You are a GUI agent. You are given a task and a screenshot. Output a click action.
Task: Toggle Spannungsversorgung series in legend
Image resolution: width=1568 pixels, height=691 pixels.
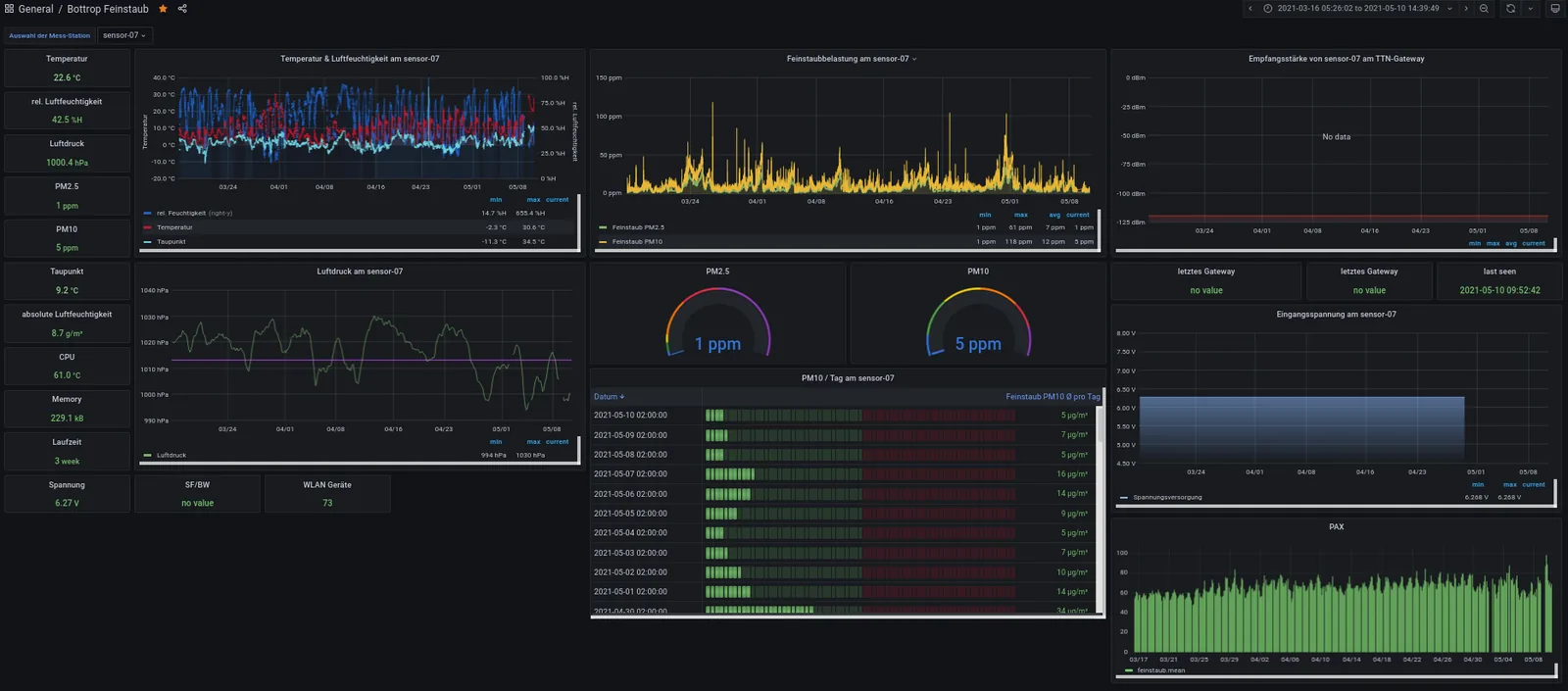point(1167,497)
